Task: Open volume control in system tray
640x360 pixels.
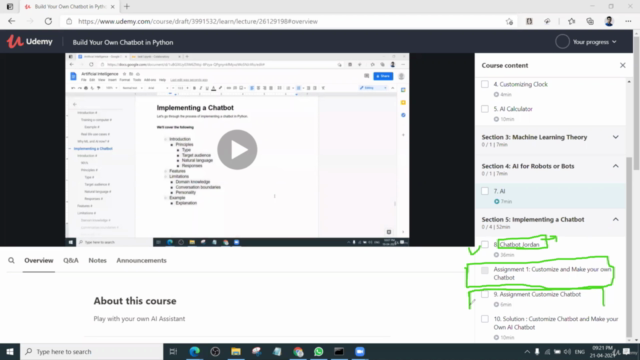Action: click(x=567, y=351)
